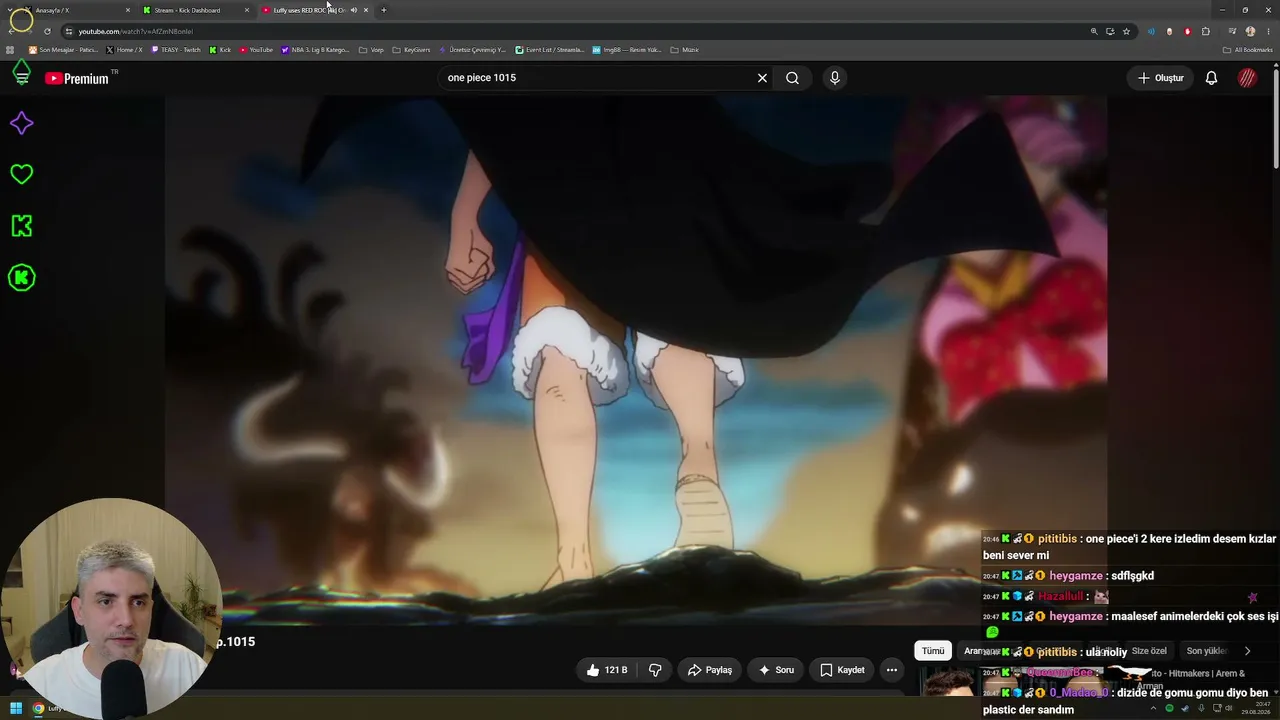Open a new browser tab
Image resolution: width=1280 pixels, height=720 pixels.
pyautogui.click(x=383, y=10)
